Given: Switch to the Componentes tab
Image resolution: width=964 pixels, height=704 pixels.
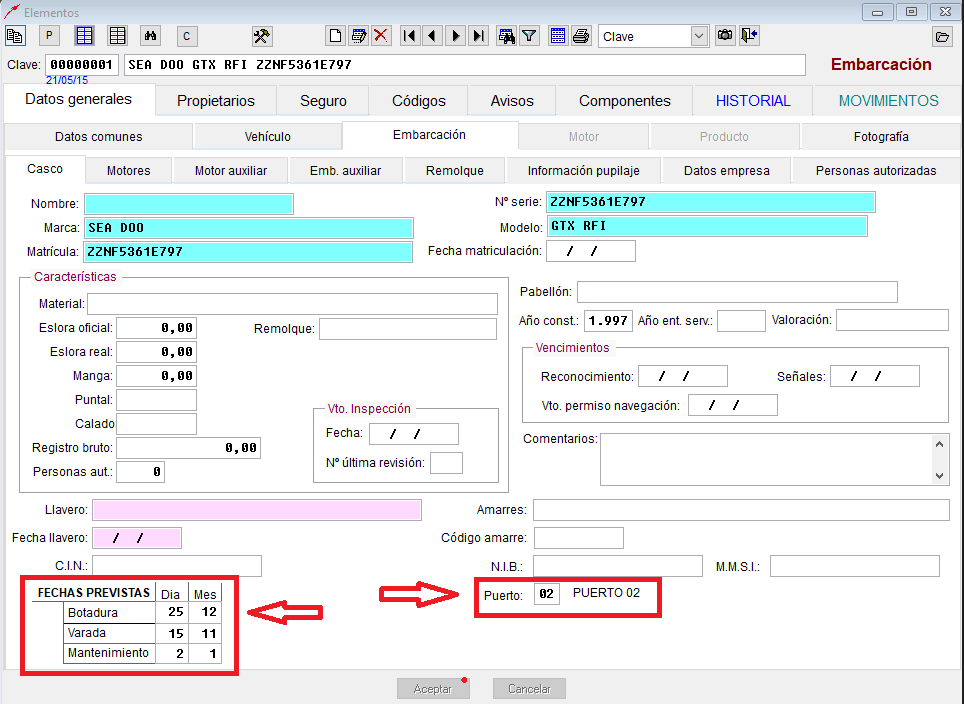Looking at the screenshot, I should coord(625,101).
